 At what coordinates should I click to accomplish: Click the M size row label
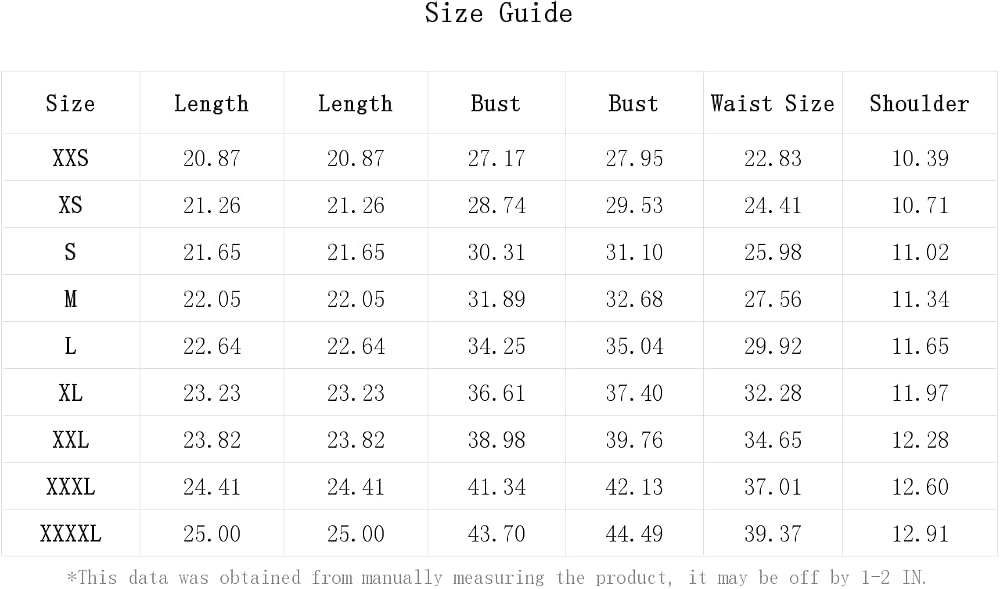pyautogui.click(x=70, y=299)
